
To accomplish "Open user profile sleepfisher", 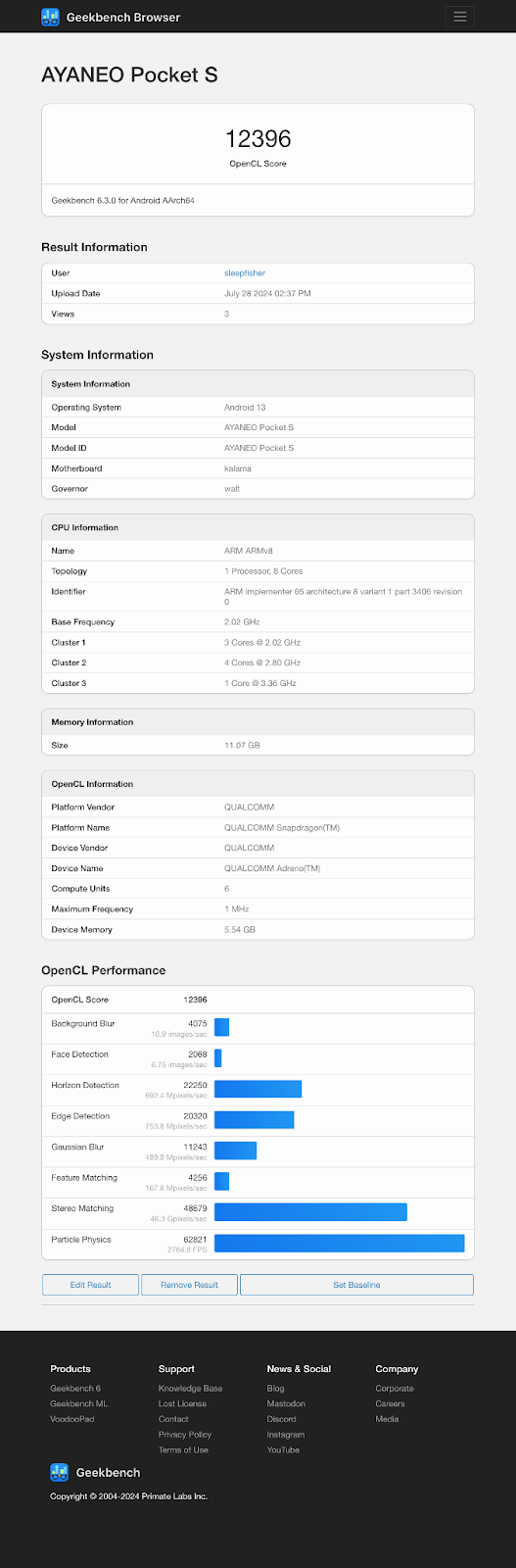I will 245,273.
